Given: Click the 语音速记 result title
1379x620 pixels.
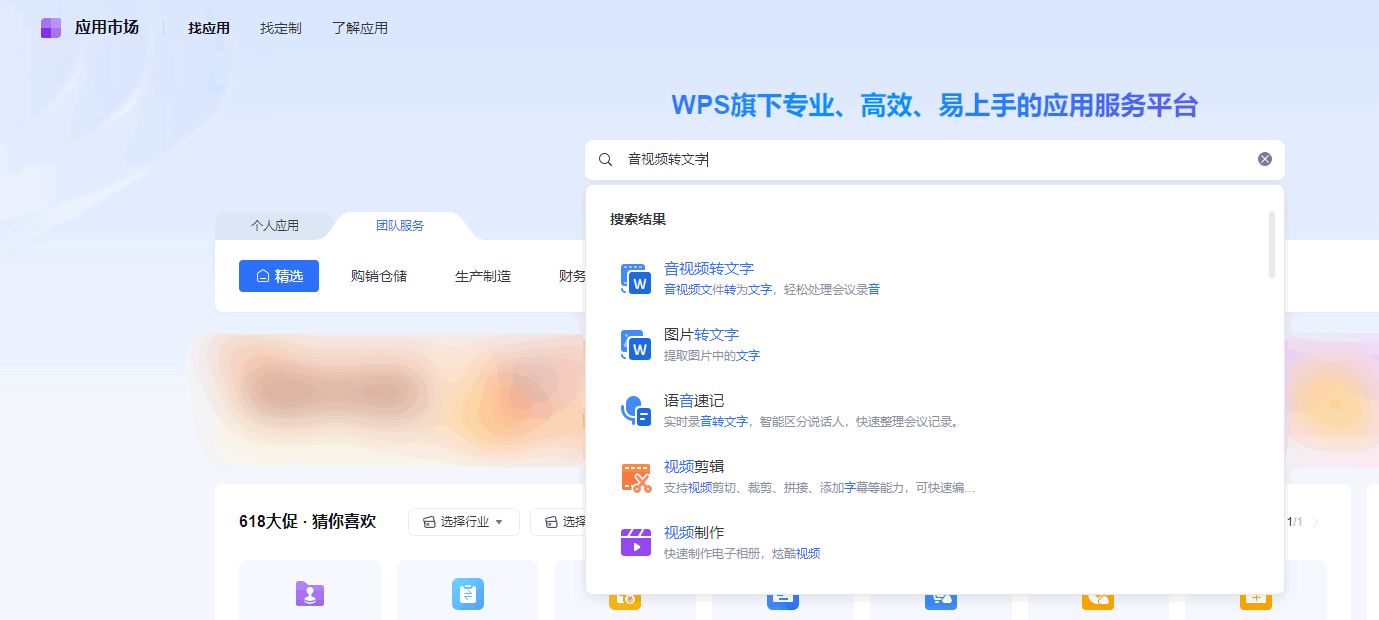Looking at the screenshot, I should (694, 401).
